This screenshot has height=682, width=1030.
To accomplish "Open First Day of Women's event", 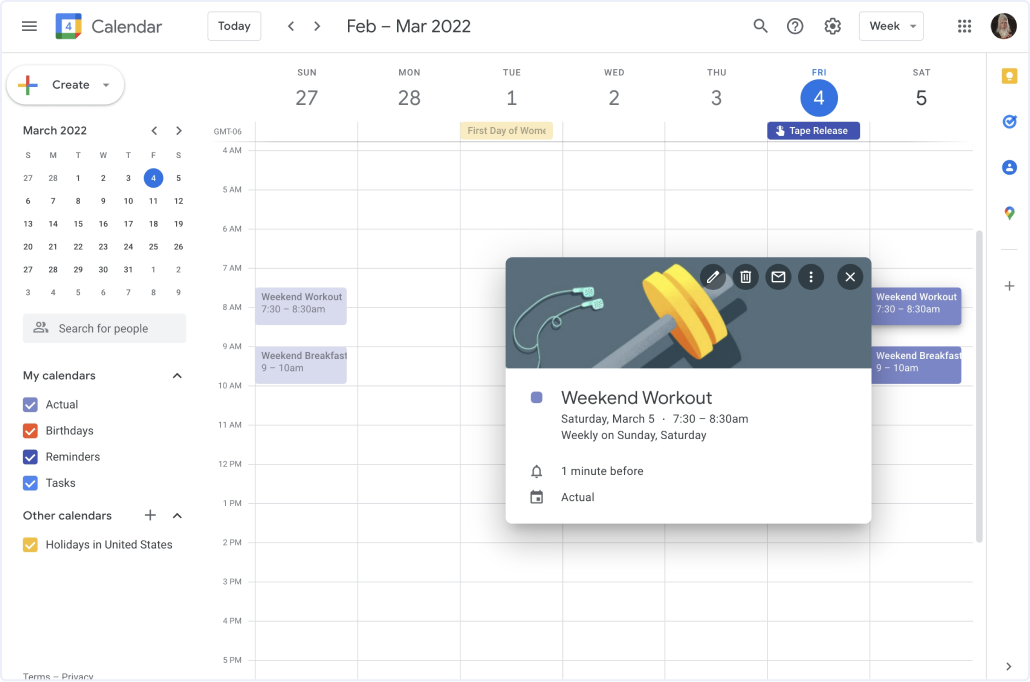I will click(506, 131).
